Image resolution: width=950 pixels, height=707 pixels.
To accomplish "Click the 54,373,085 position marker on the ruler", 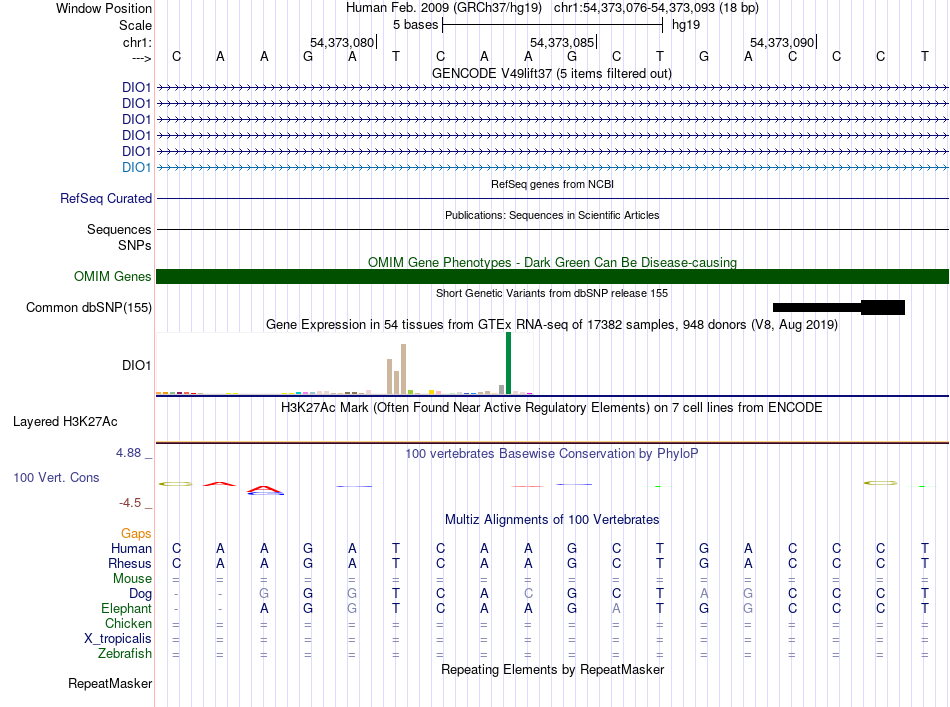I will (x=563, y=42).
